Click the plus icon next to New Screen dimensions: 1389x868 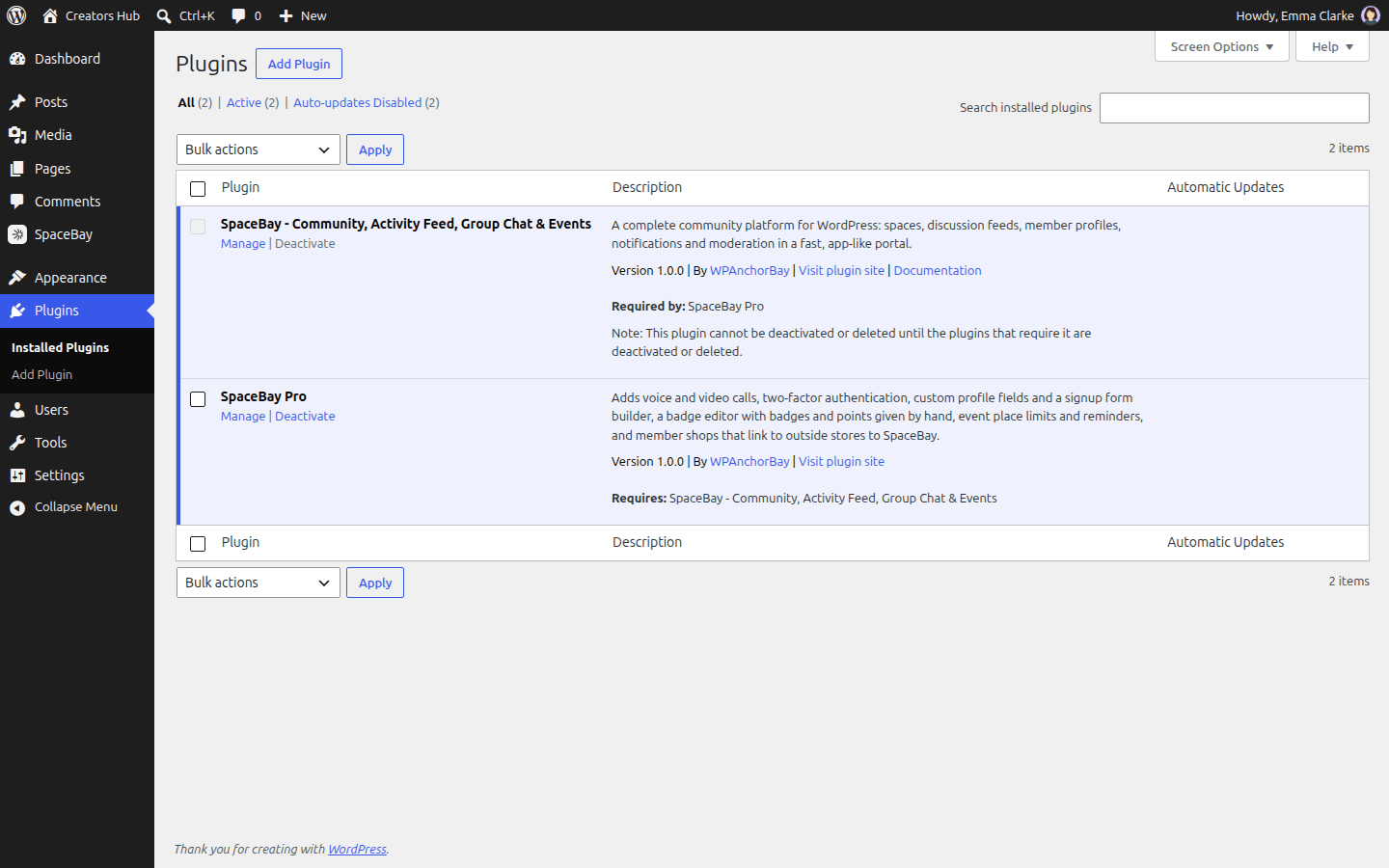[x=286, y=15]
